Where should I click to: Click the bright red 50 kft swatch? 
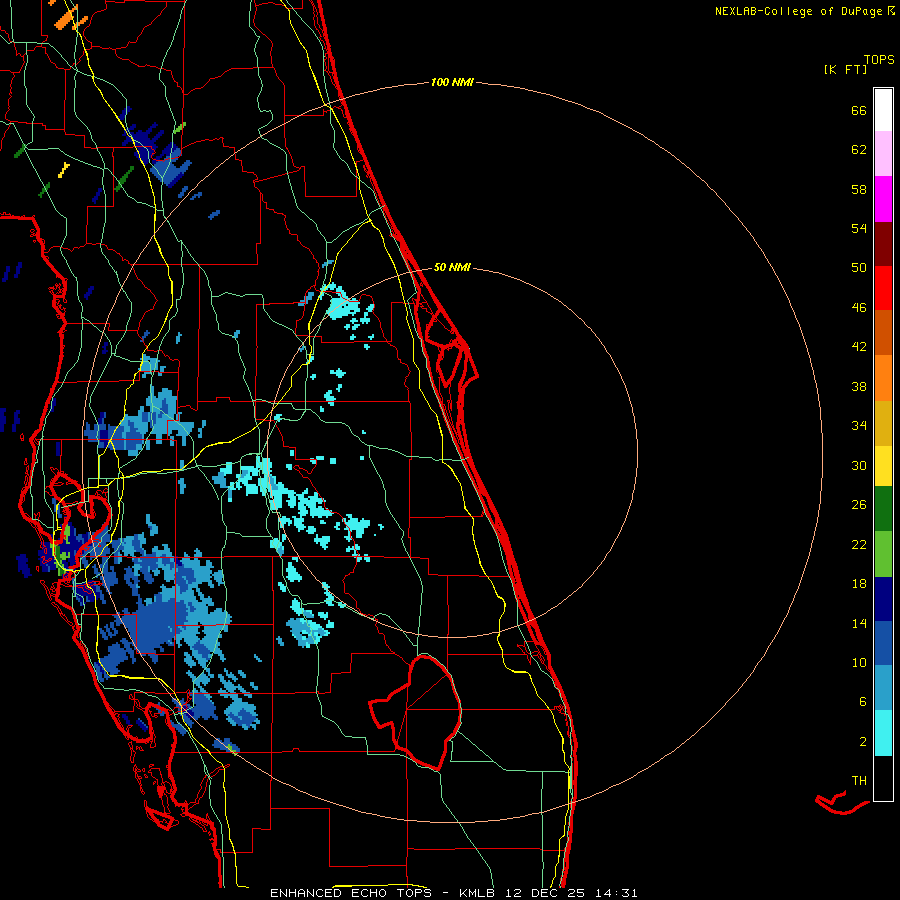(883, 288)
